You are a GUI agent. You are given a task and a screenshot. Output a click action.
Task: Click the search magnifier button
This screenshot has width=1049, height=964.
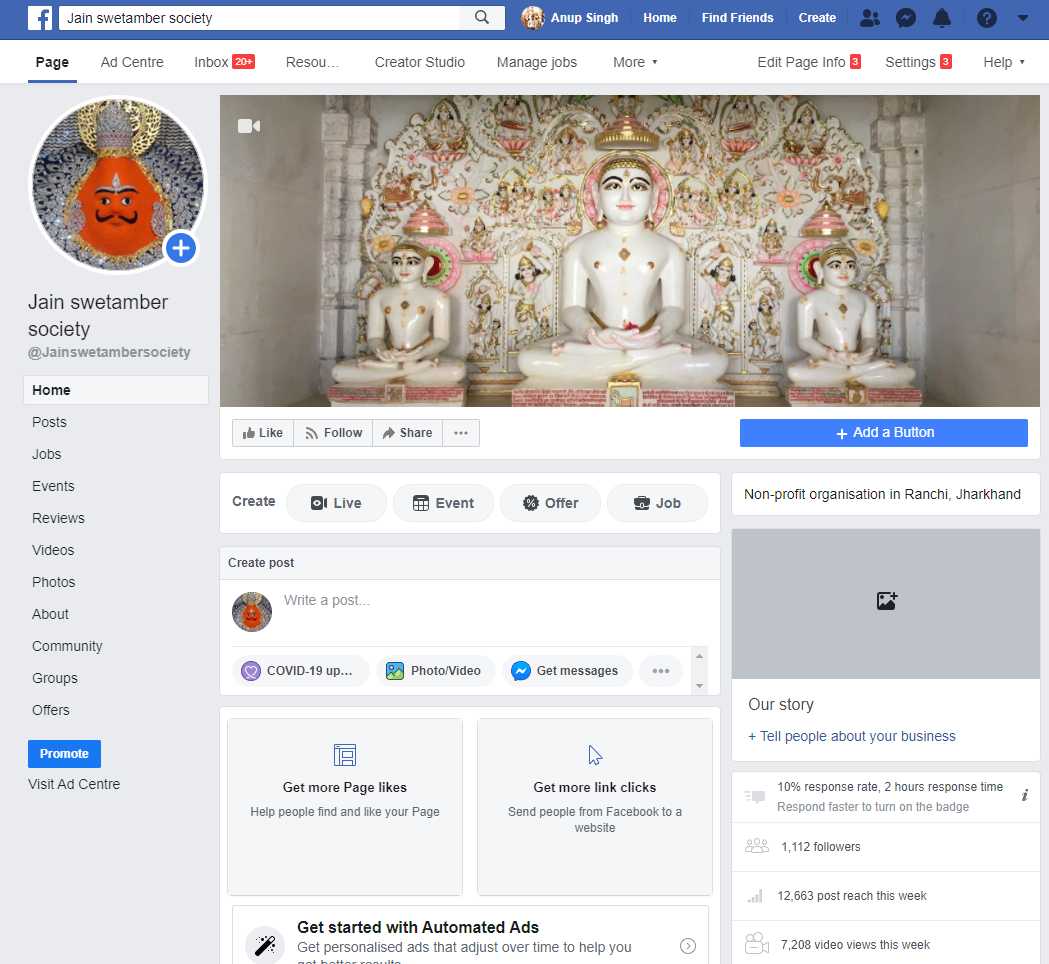click(482, 18)
